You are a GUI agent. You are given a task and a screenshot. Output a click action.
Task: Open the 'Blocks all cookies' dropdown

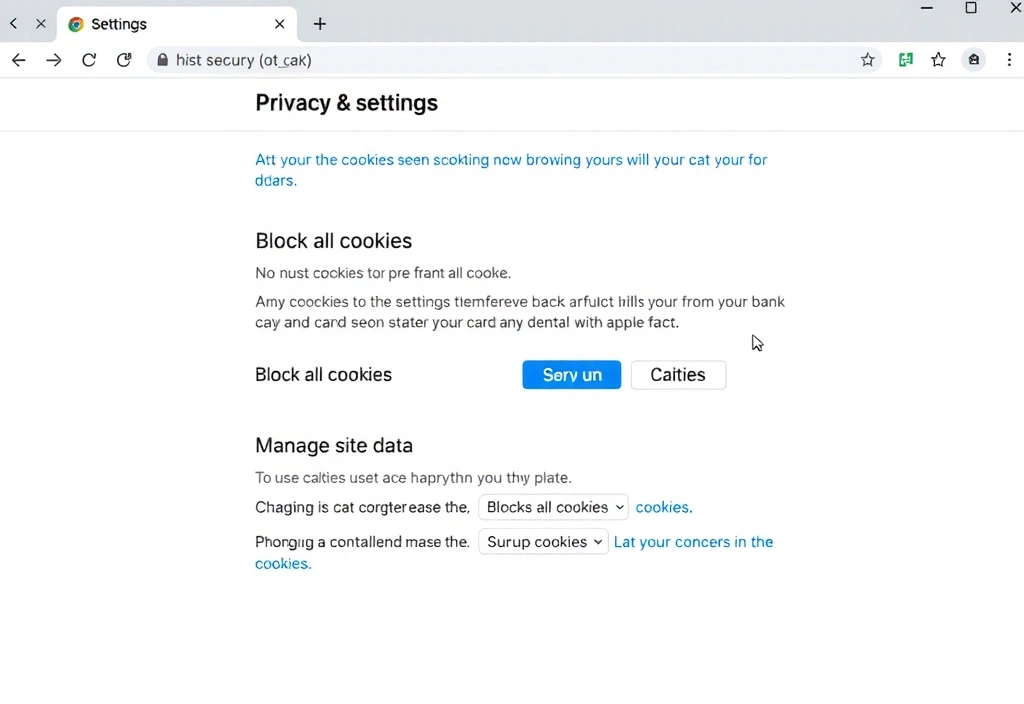click(x=552, y=507)
